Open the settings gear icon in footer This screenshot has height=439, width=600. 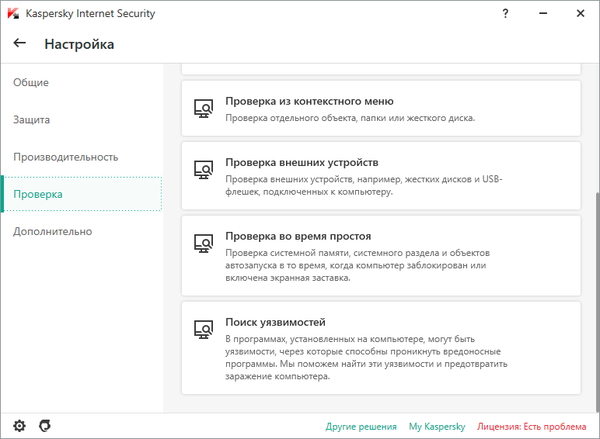[19, 426]
